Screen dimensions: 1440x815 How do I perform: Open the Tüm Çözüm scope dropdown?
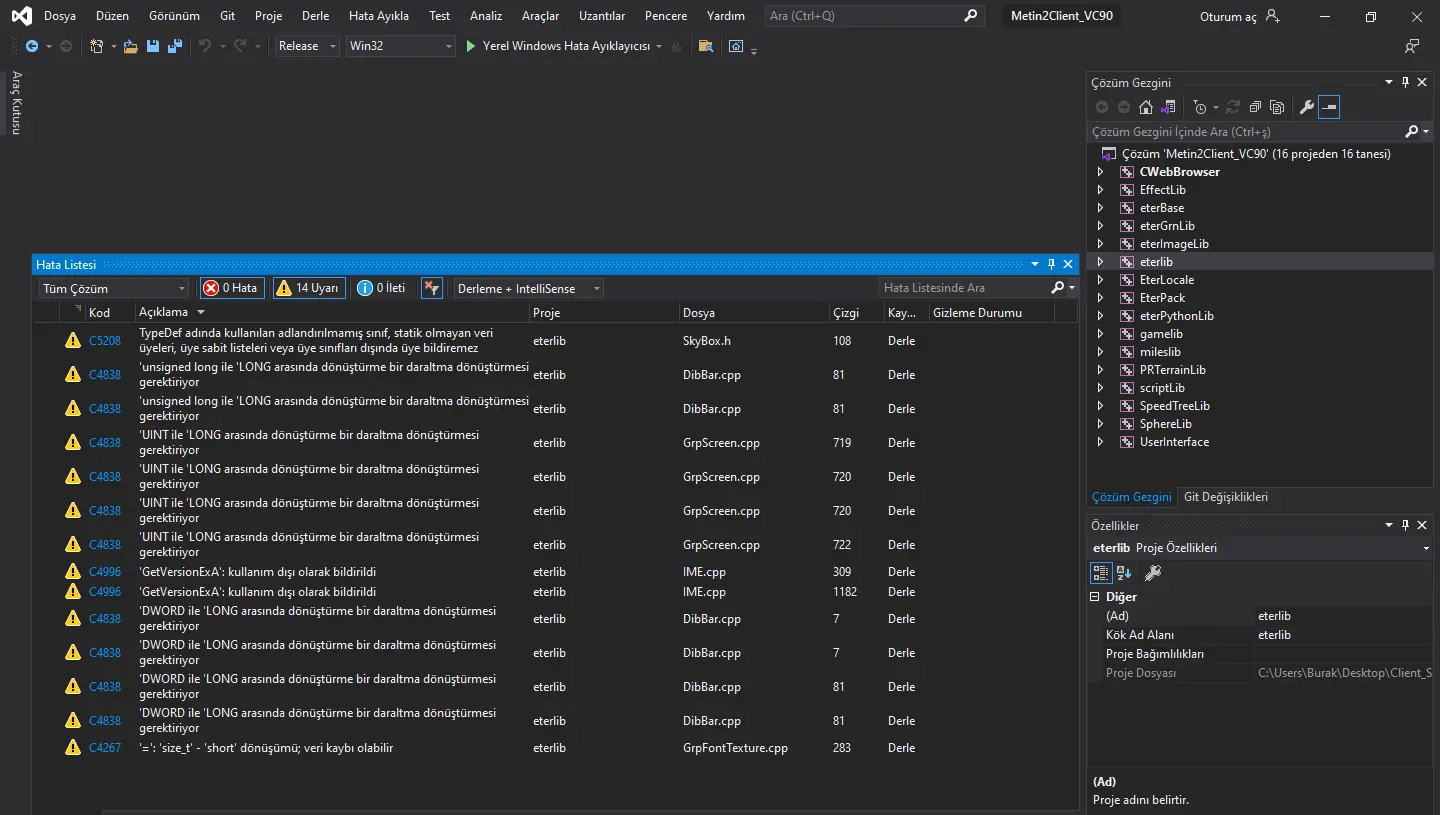point(114,288)
